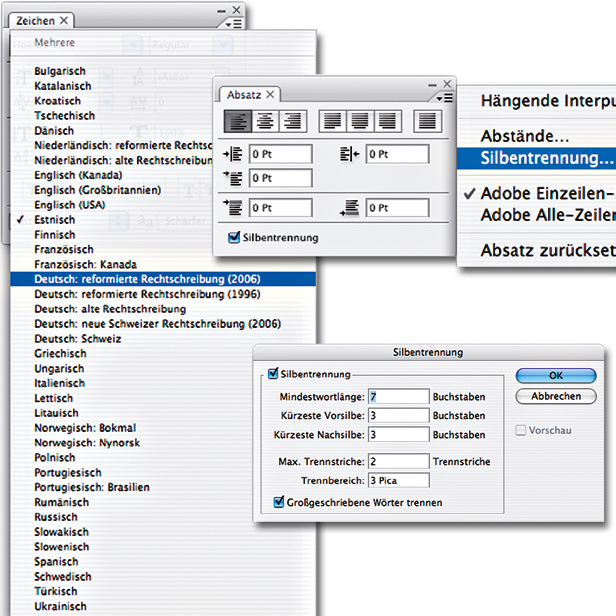Image resolution: width=616 pixels, height=616 pixels.
Task: Align paragraph text right in Absatz panel
Action: coord(293,121)
